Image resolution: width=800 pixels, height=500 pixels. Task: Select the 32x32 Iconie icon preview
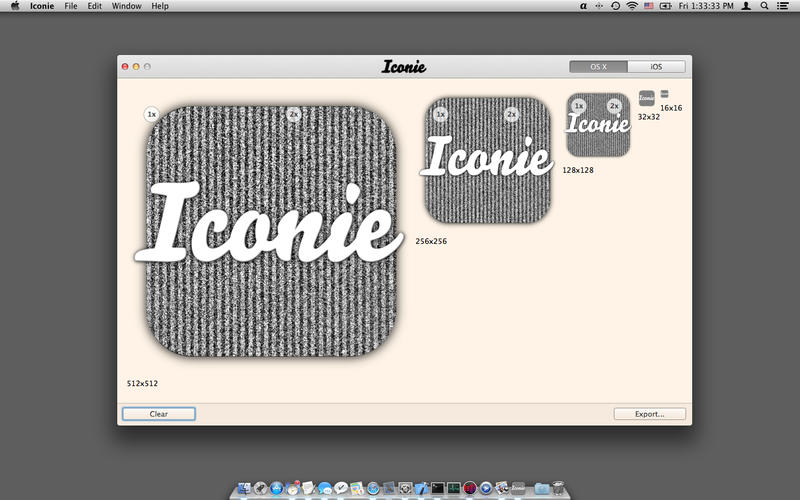(x=646, y=98)
